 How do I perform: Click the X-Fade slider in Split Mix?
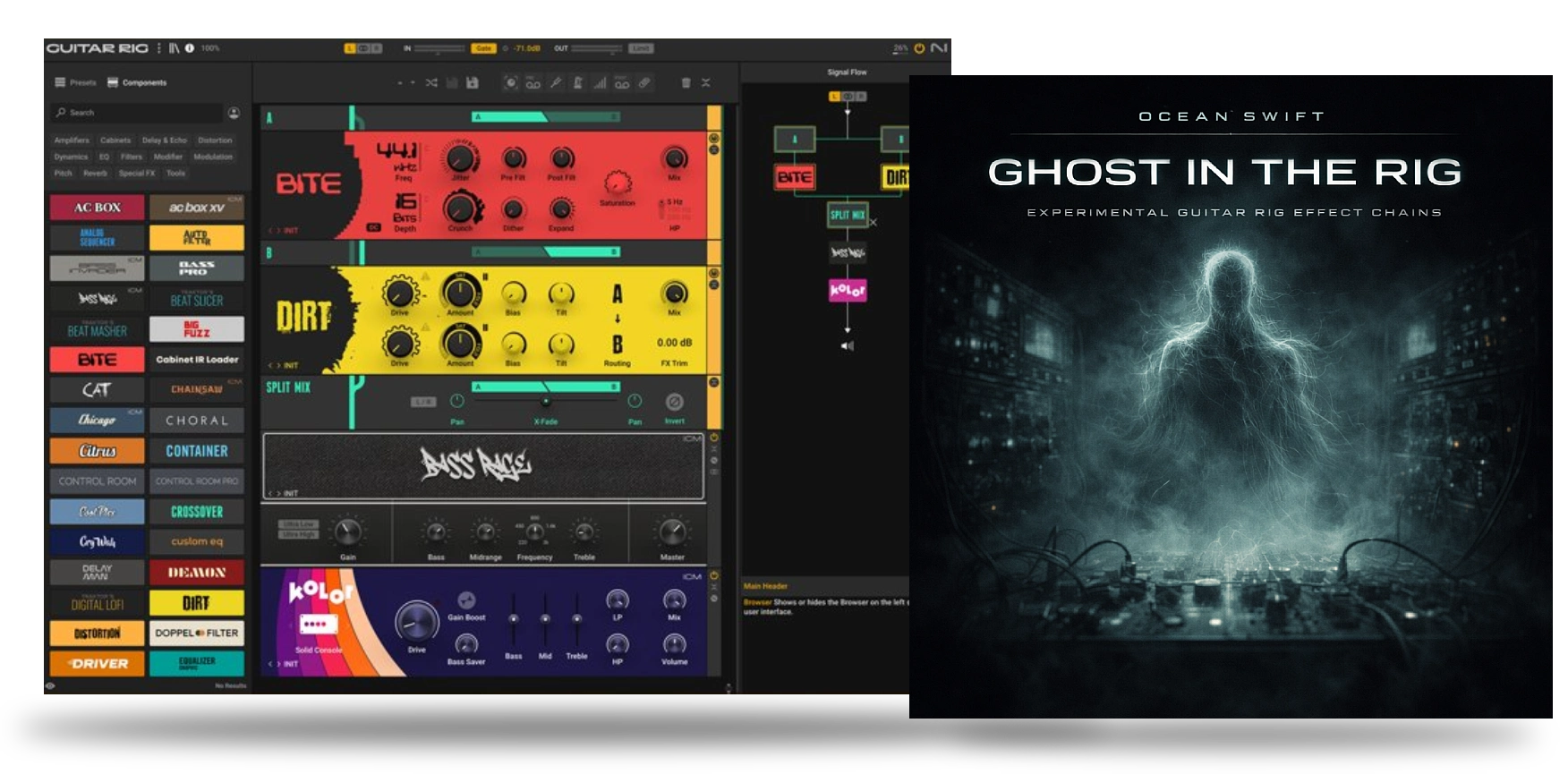pyautogui.click(x=545, y=402)
